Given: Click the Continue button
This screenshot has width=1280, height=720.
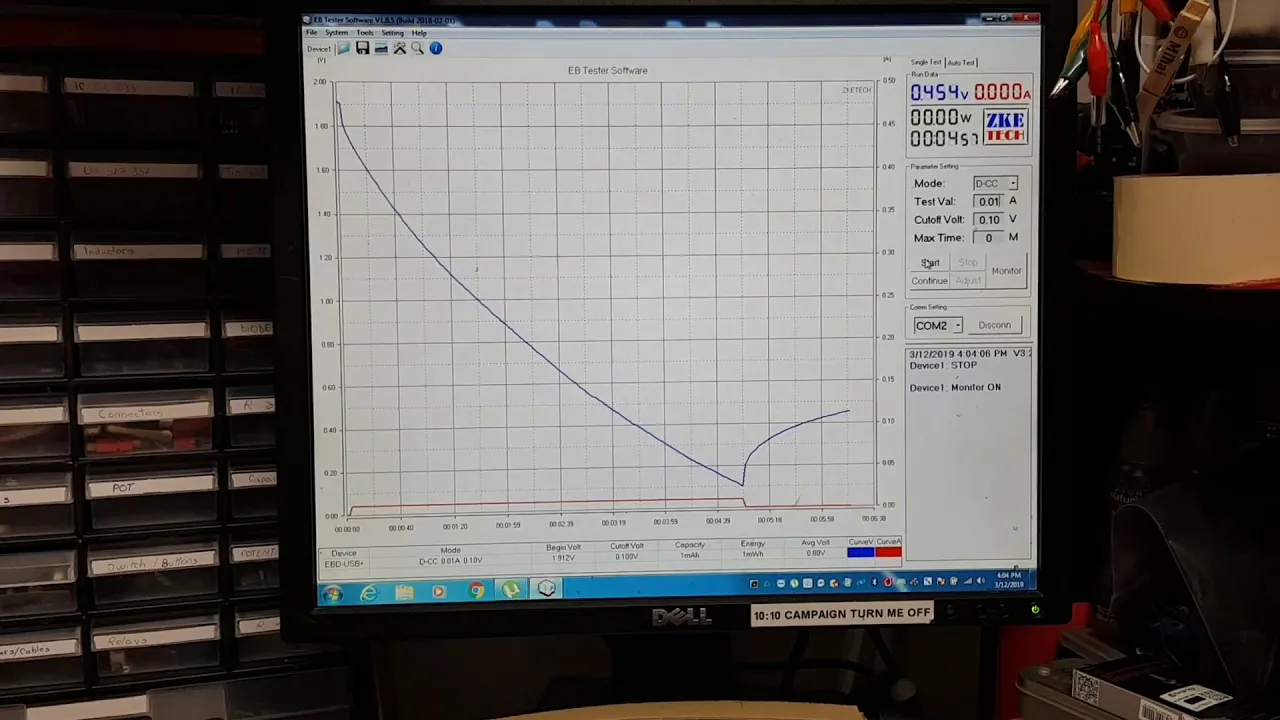Looking at the screenshot, I should (x=929, y=281).
